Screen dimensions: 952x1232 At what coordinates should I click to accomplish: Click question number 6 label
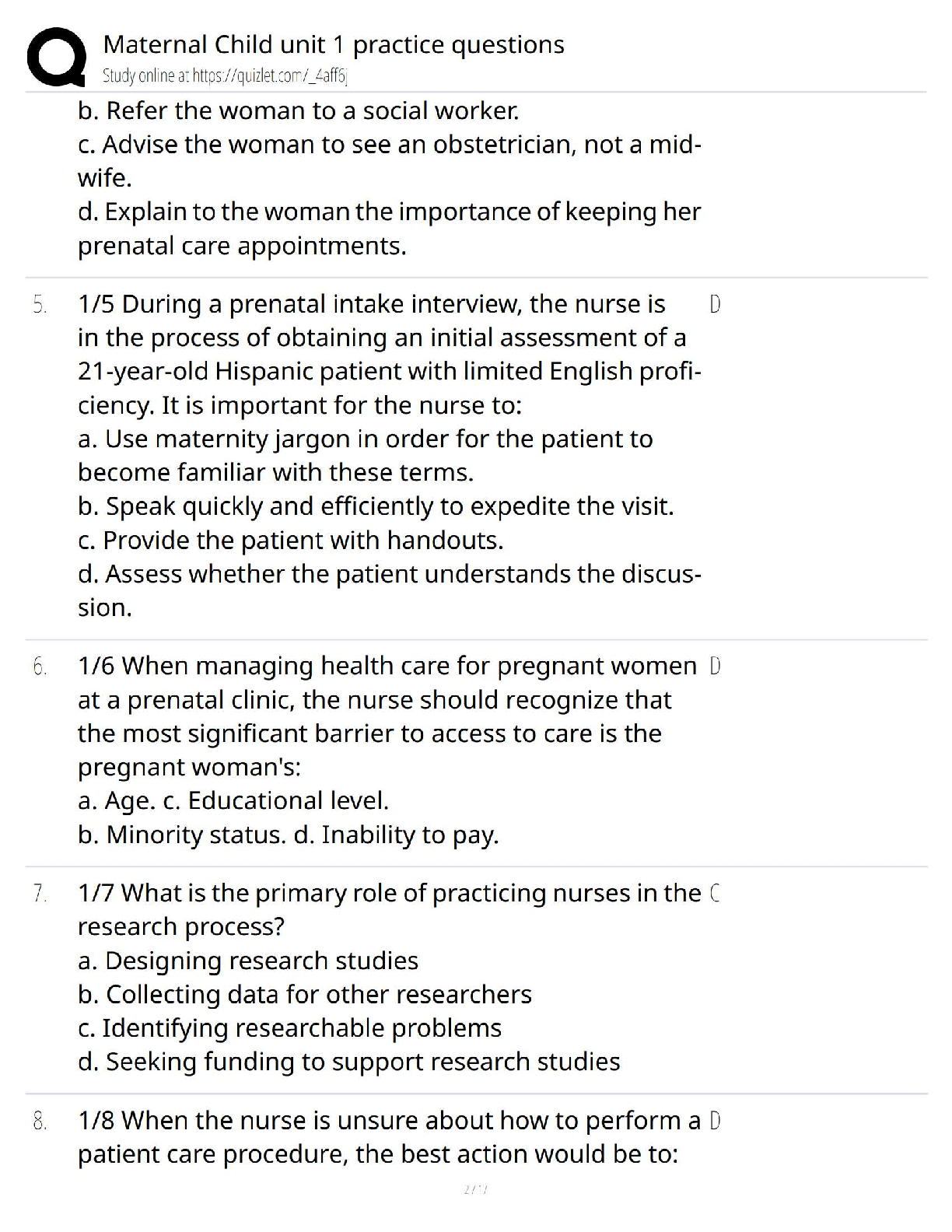[40, 667]
